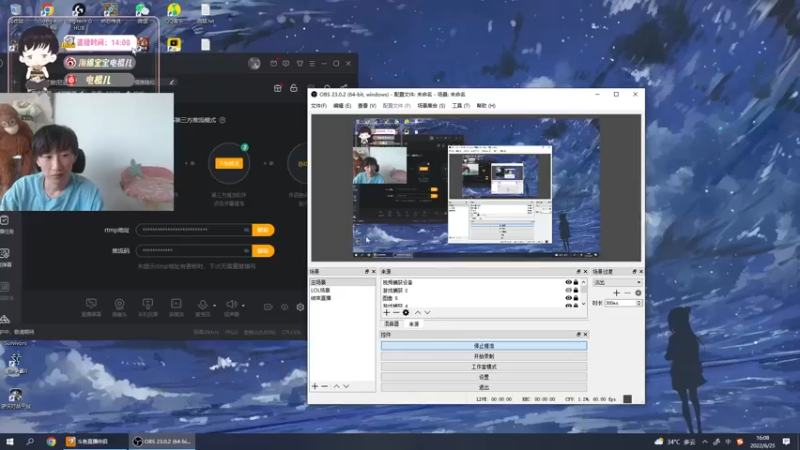The image size is (800, 450).
Task: Float the Controls dock panel
Action: [579, 335]
